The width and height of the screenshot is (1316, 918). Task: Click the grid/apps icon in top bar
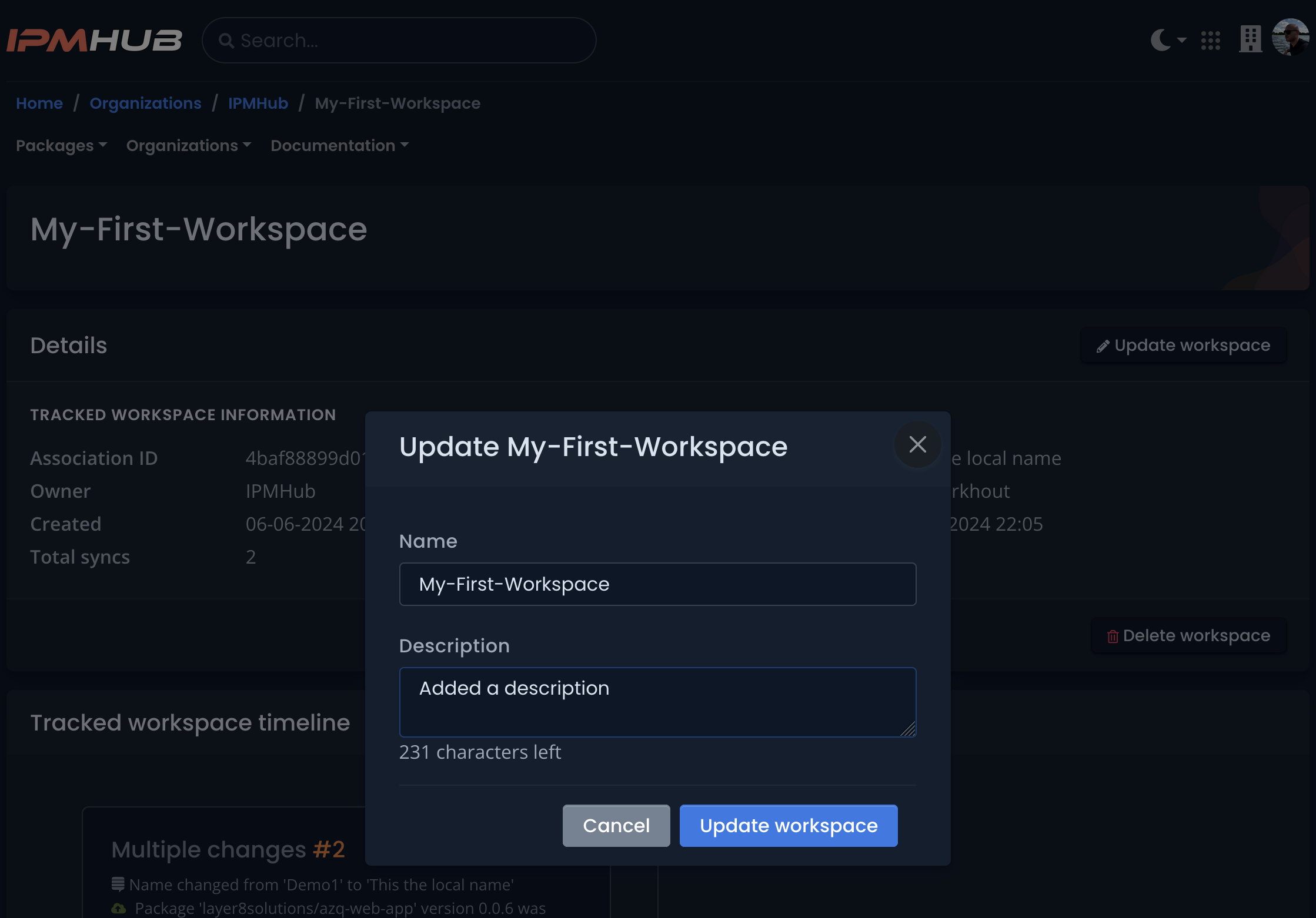point(1211,40)
